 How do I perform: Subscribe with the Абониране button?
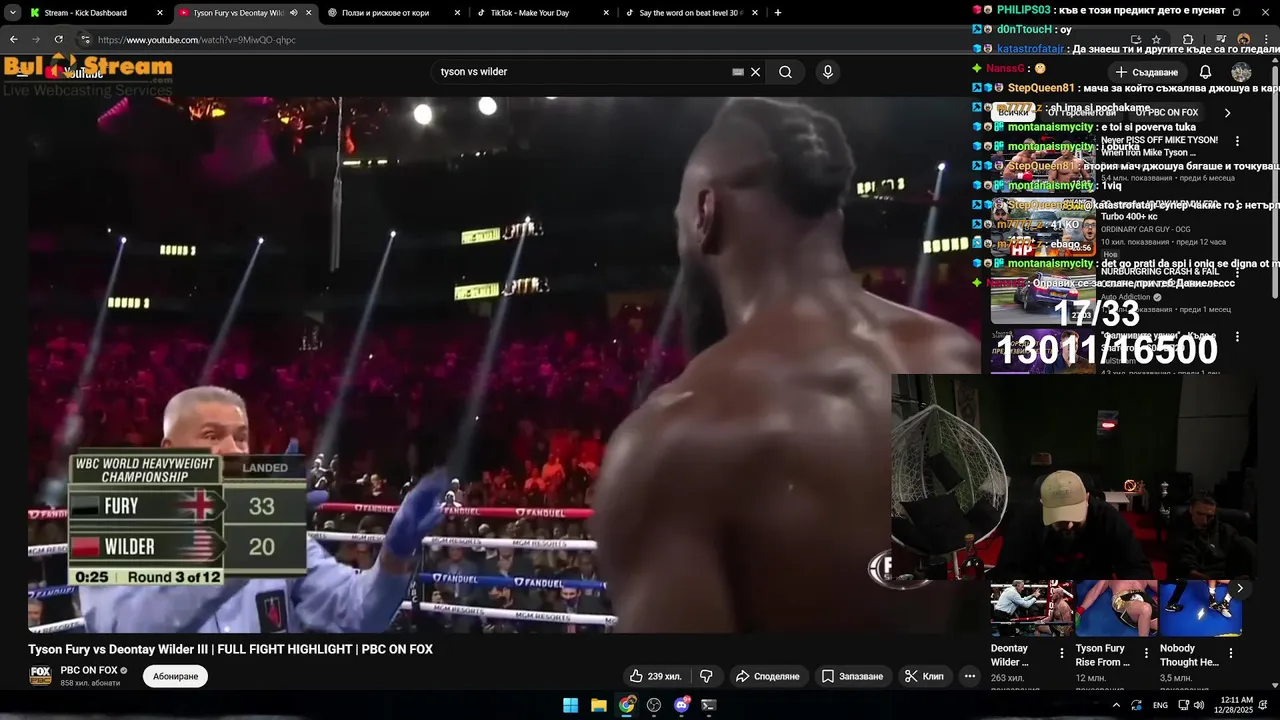(x=175, y=676)
